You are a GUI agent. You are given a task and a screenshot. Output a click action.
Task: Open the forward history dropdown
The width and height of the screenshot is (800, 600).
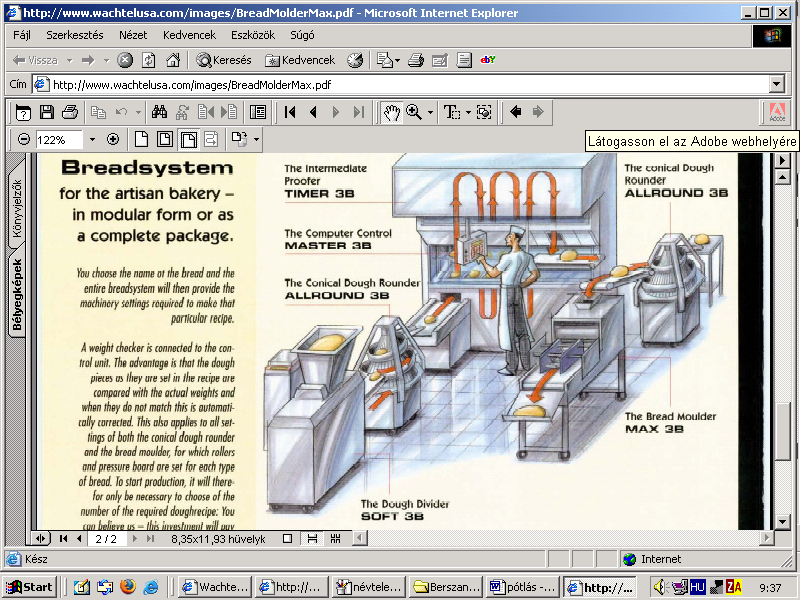coord(106,60)
